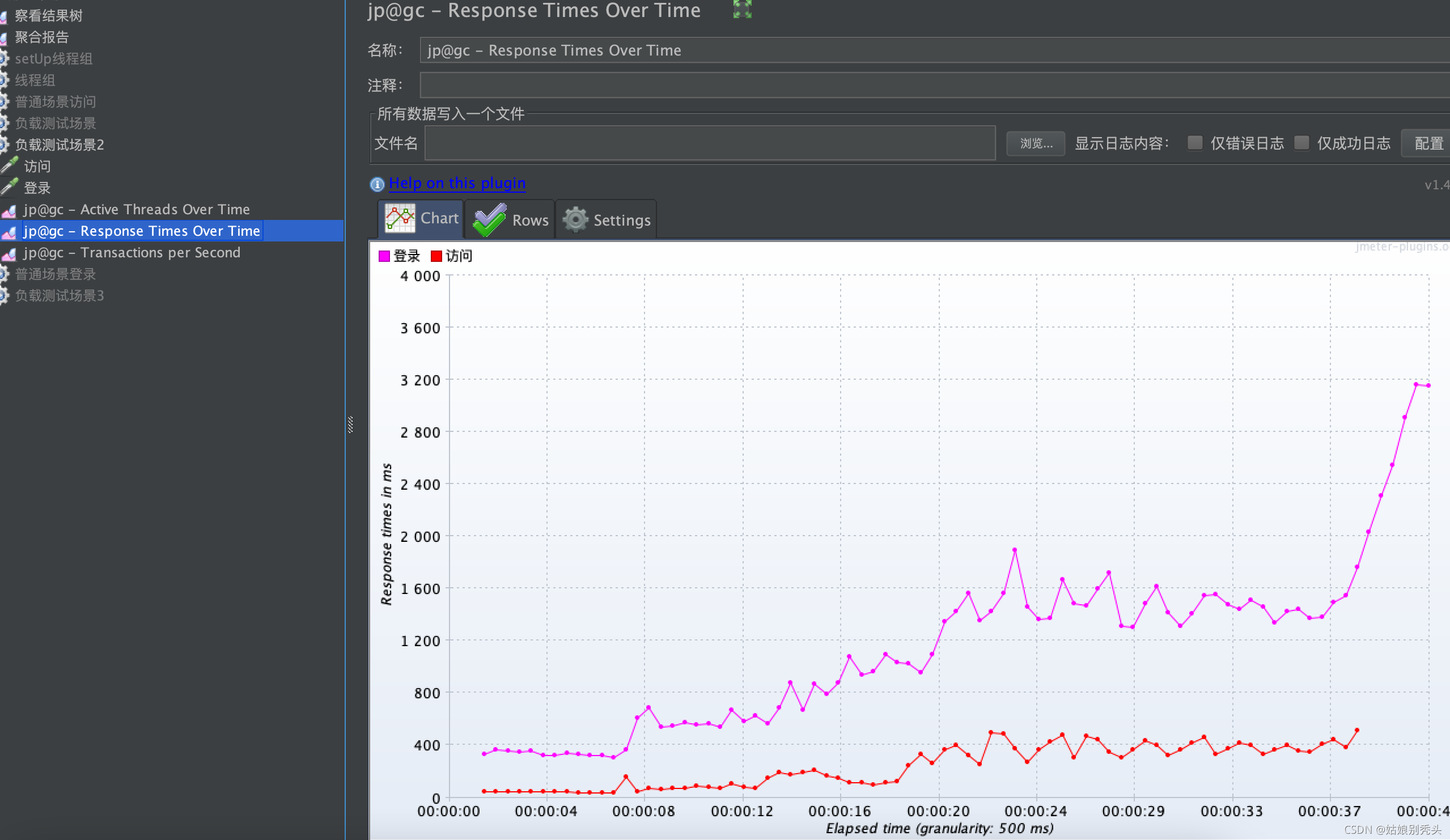1450x840 pixels.
Task: Click the magenta 登录 legend swatch
Action: click(x=384, y=256)
